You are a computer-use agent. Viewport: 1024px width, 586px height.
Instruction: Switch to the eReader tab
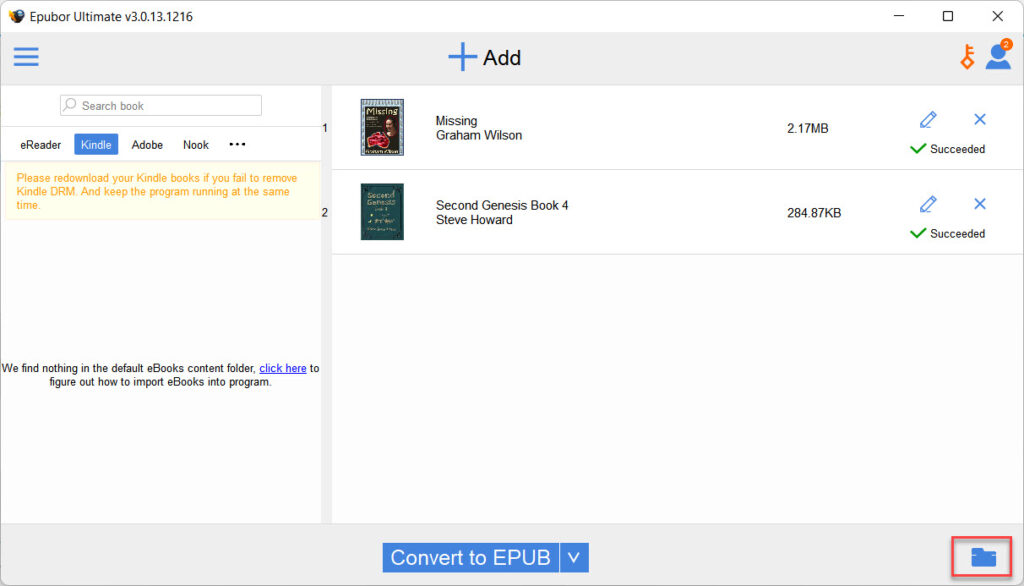pos(40,145)
